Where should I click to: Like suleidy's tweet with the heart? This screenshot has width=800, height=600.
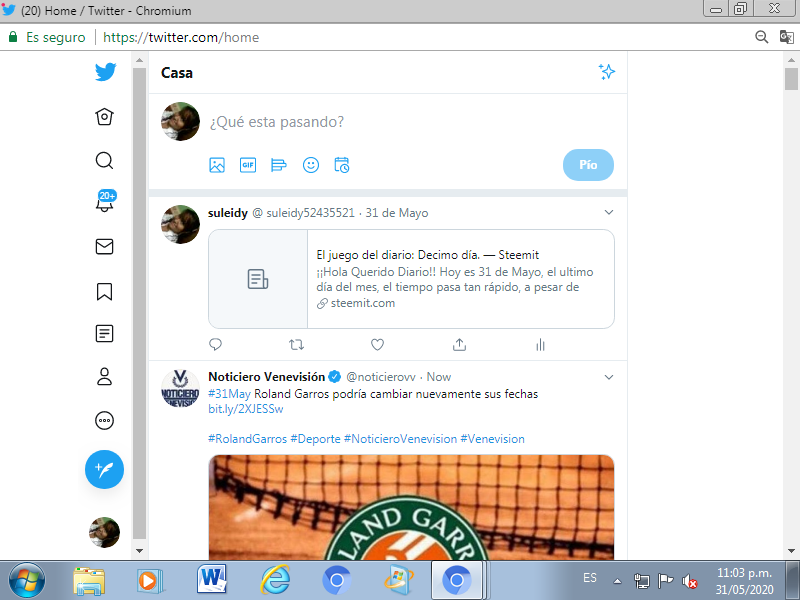click(377, 345)
